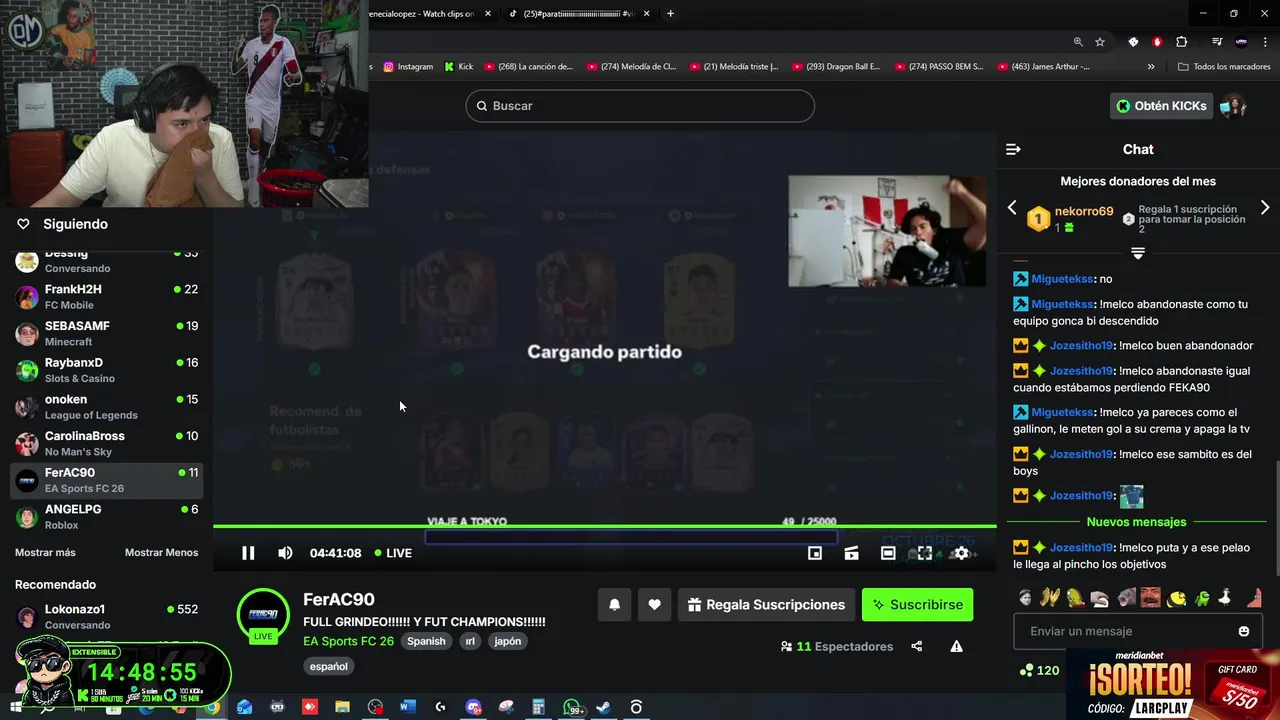
Task: Pause the live stream playback
Action: [248, 553]
